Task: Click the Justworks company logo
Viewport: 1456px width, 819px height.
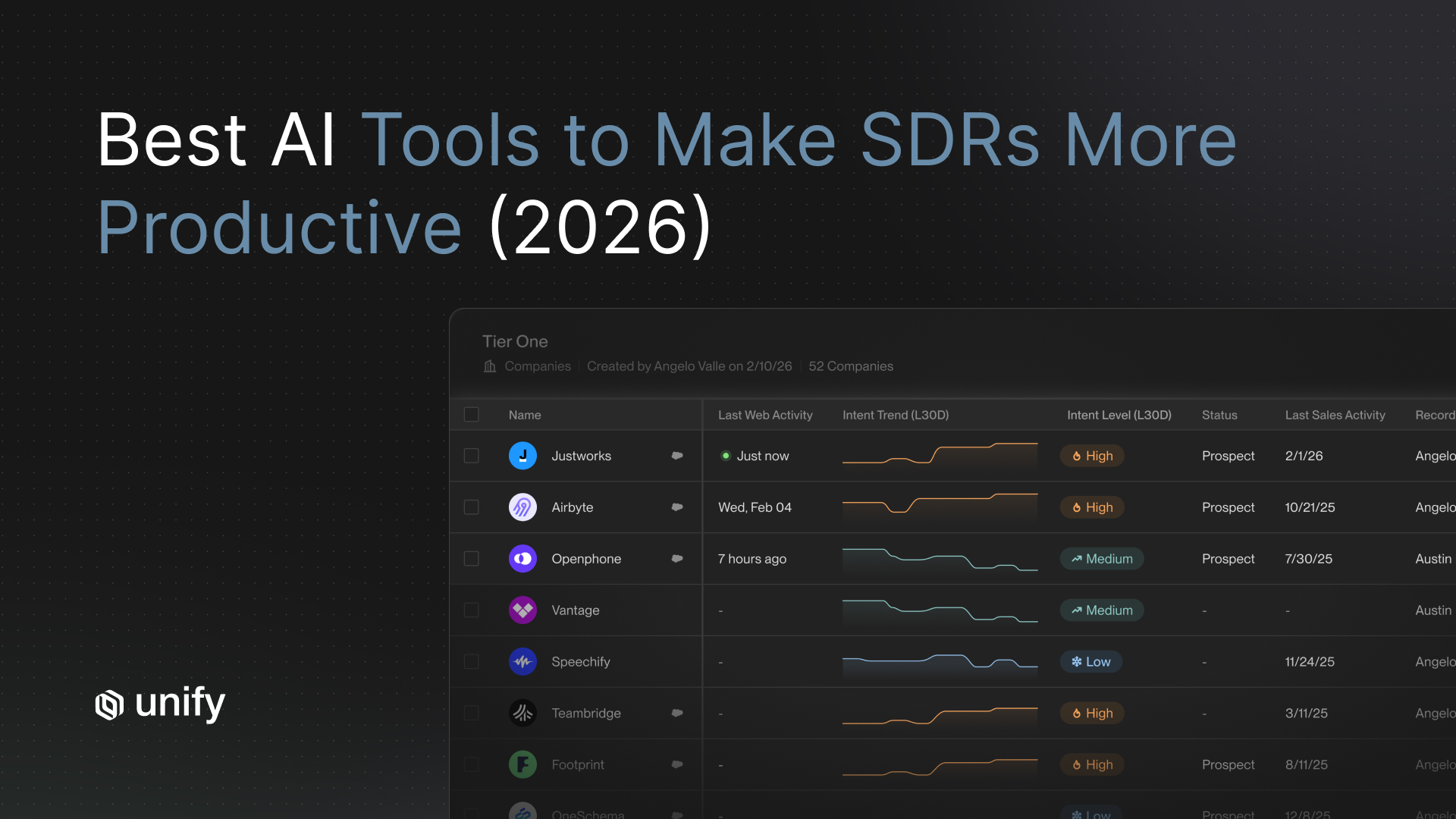Action: coord(522,456)
